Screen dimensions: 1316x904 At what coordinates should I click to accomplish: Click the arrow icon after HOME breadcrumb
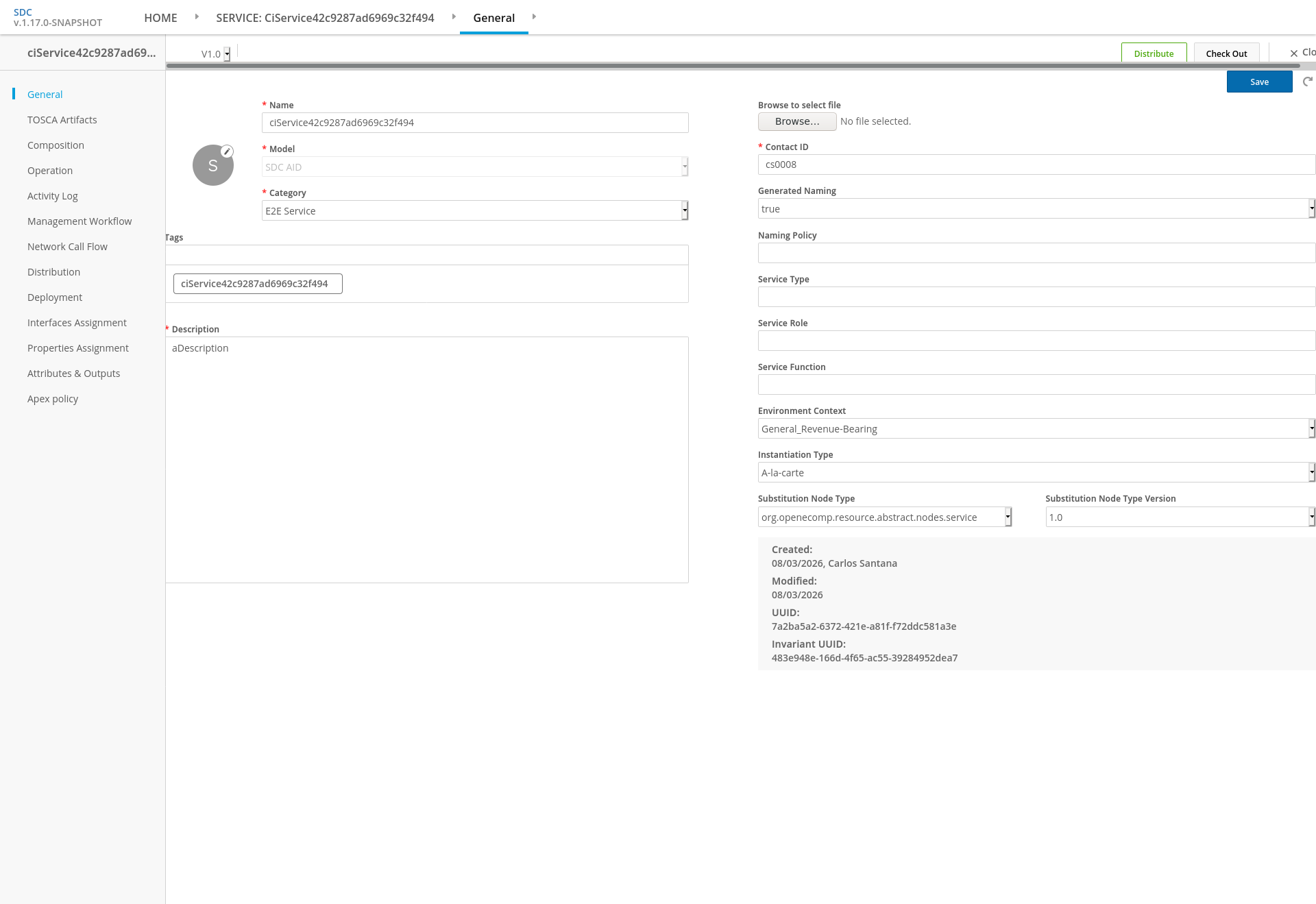pyautogui.click(x=197, y=16)
